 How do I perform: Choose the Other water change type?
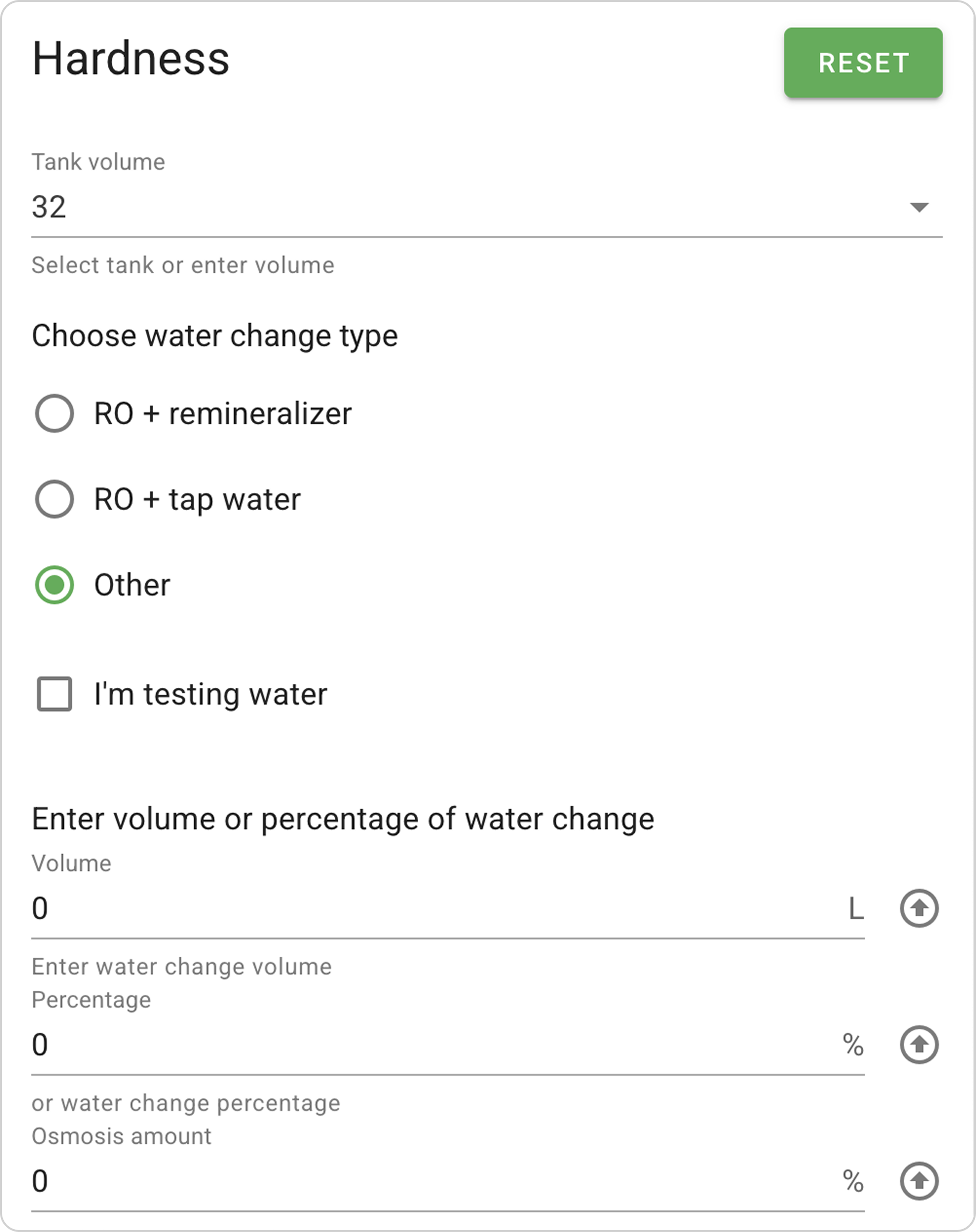click(54, 585)
